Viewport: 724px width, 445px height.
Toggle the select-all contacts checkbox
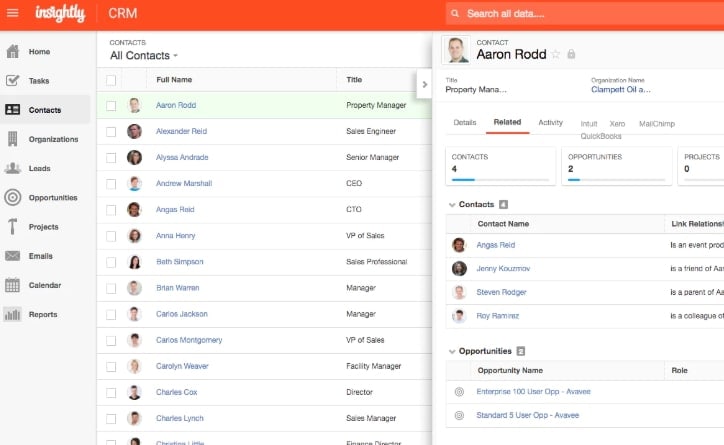point(111,80)
